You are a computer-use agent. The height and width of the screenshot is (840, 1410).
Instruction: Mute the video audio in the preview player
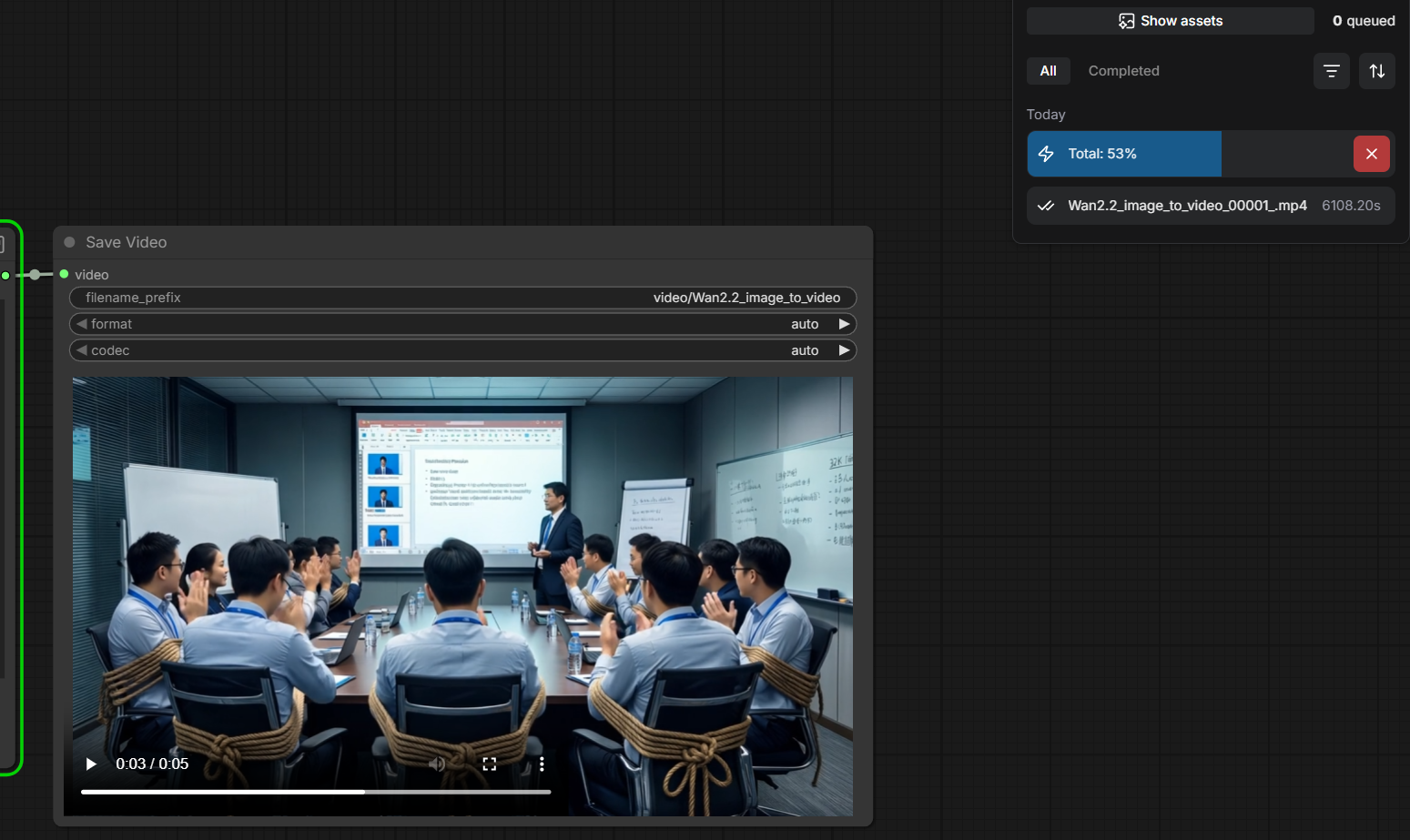point(437,764)
